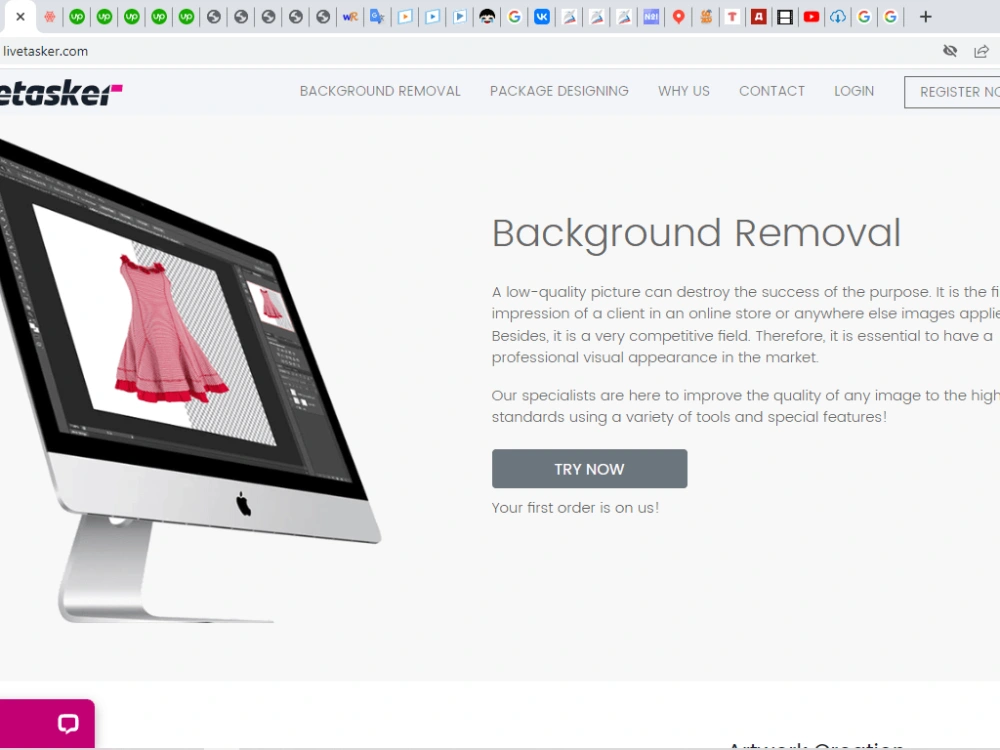Switch to the orange 365 arrow tab
Viewport: 1000px width, 750px height.
[706, 17]
